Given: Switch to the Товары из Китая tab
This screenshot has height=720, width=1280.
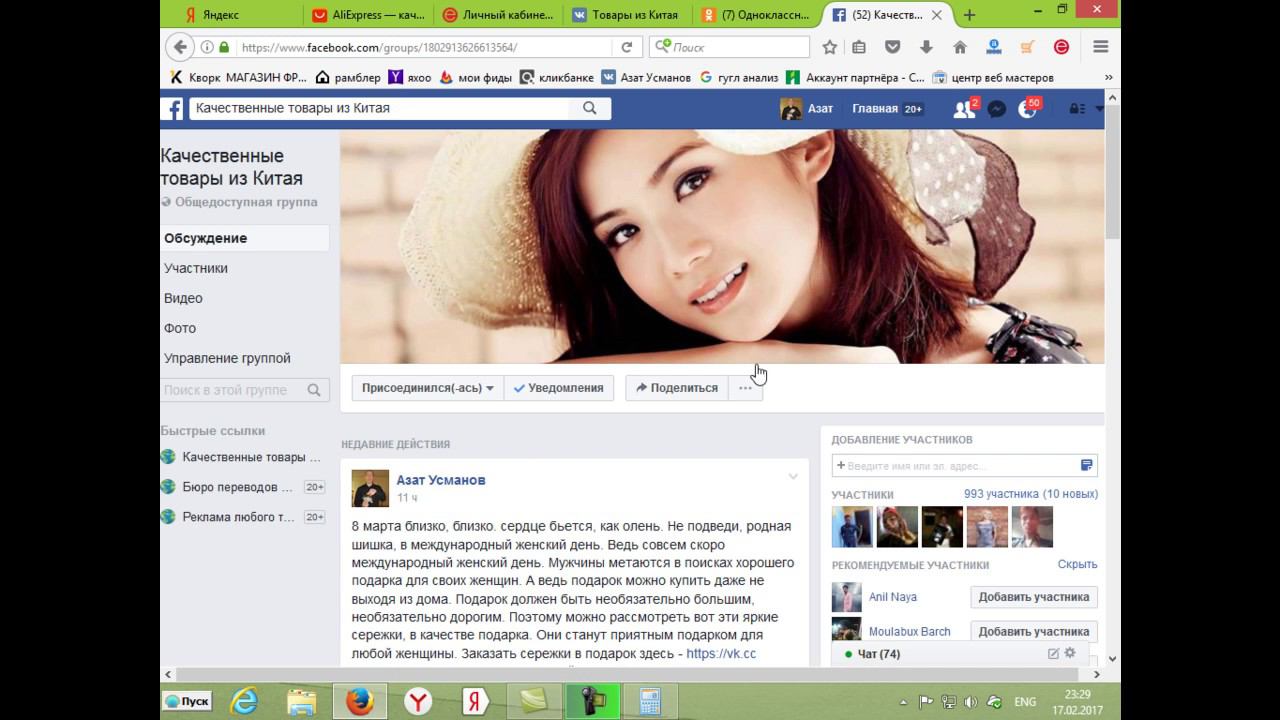Looking at the screenshot, I should (627, 15).
